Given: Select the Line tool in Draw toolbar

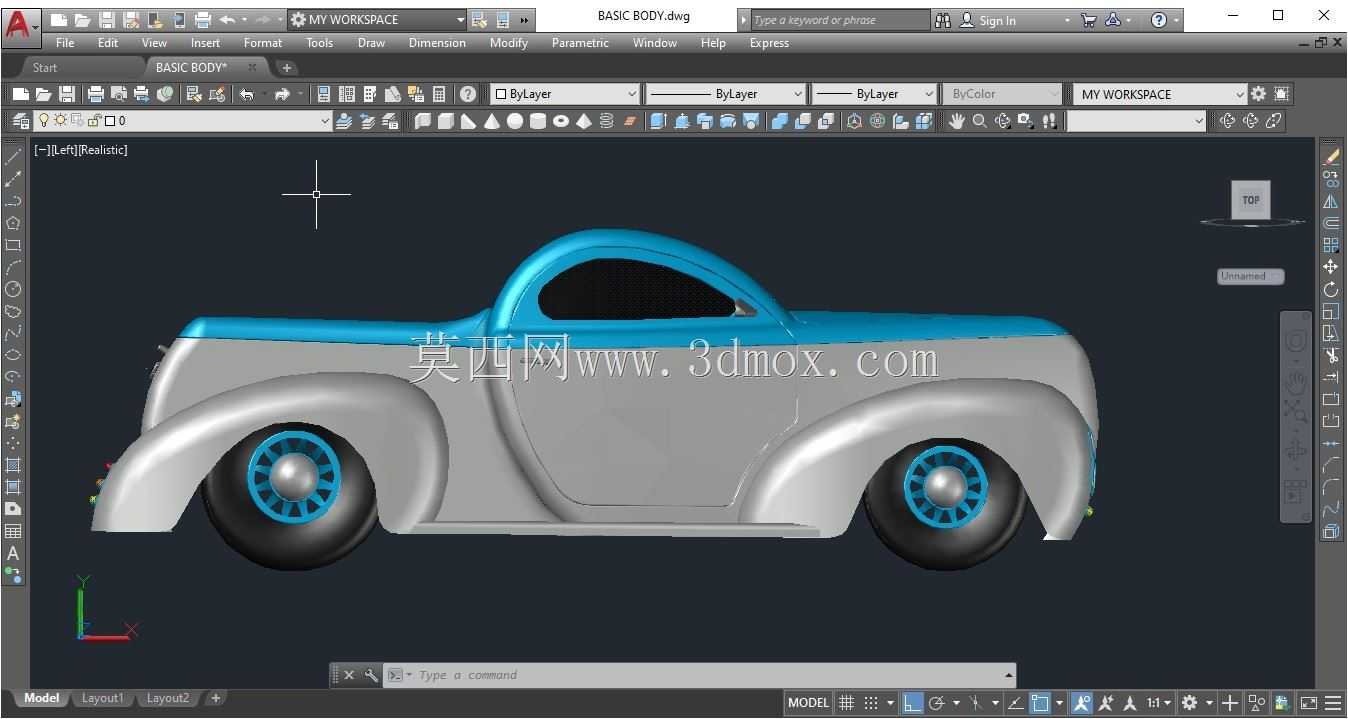Looking at the screenshot, I should point(13,157).
